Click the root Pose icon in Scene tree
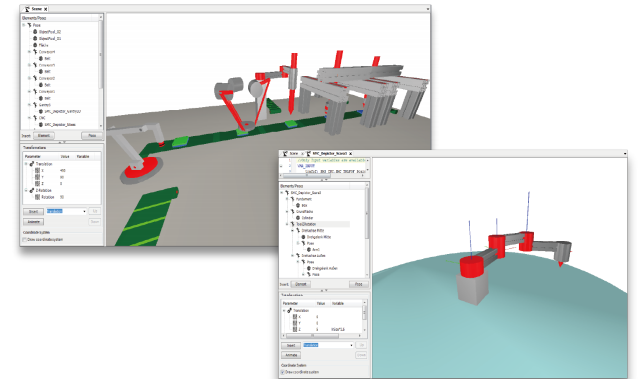Viewport: 643px width, 379px height. [x=29, y=25]
